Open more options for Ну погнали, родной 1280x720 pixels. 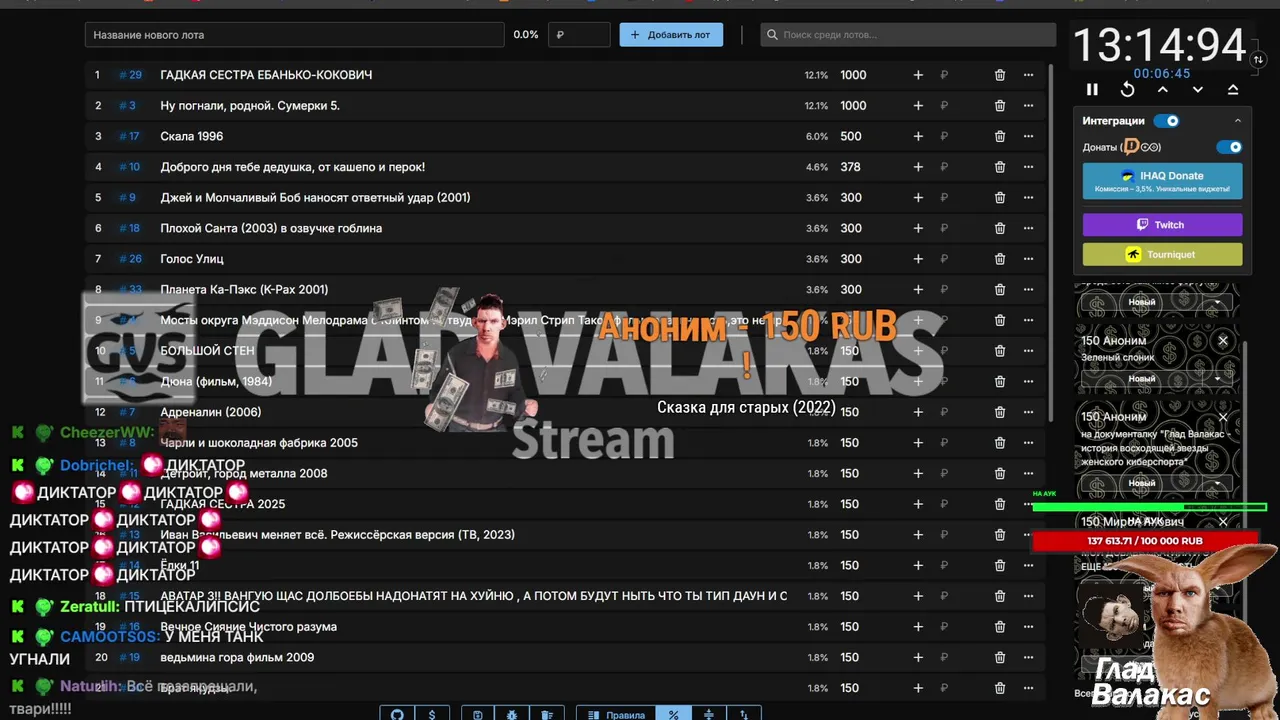[1028, 106]
